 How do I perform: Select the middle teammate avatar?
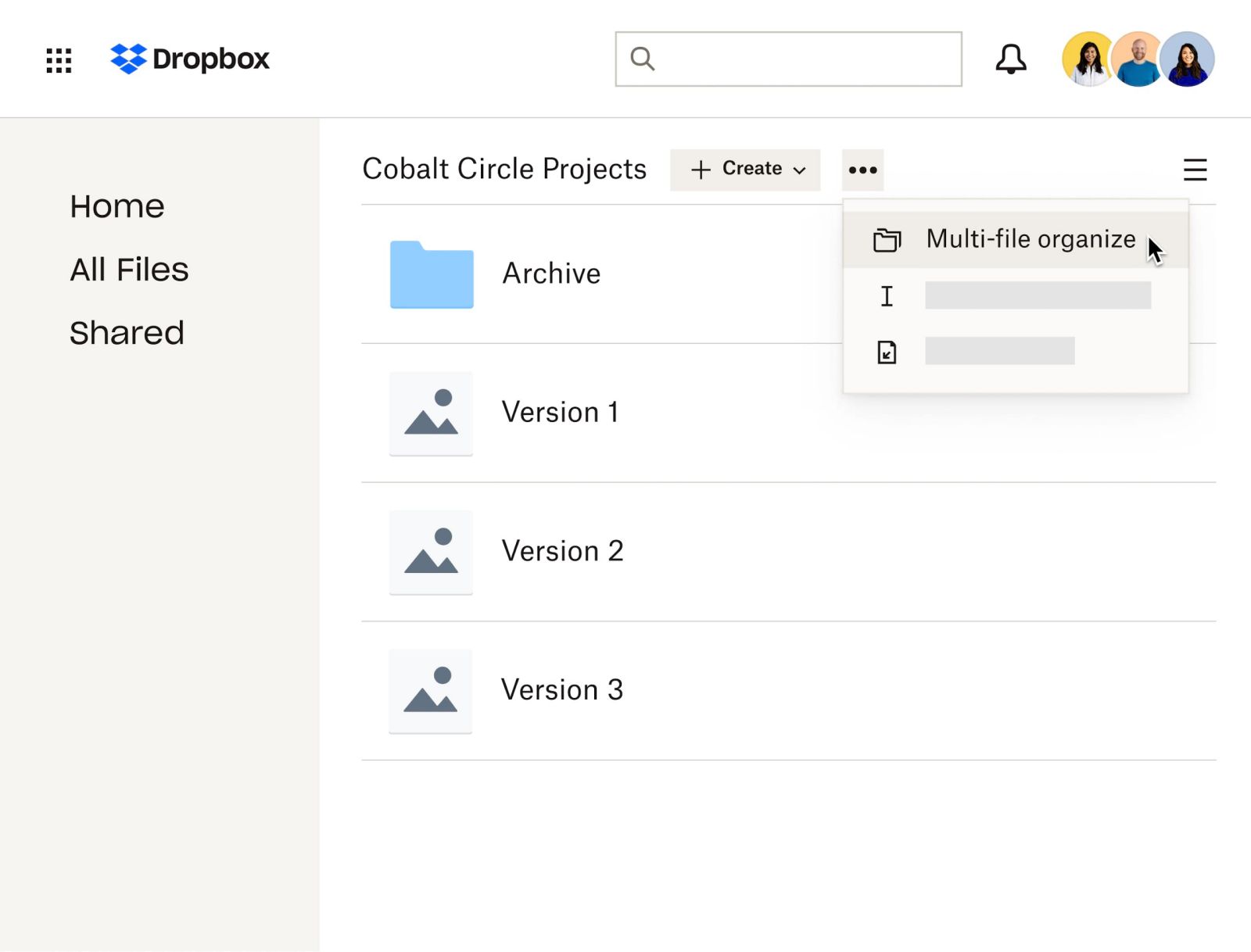click(1138, 59)
